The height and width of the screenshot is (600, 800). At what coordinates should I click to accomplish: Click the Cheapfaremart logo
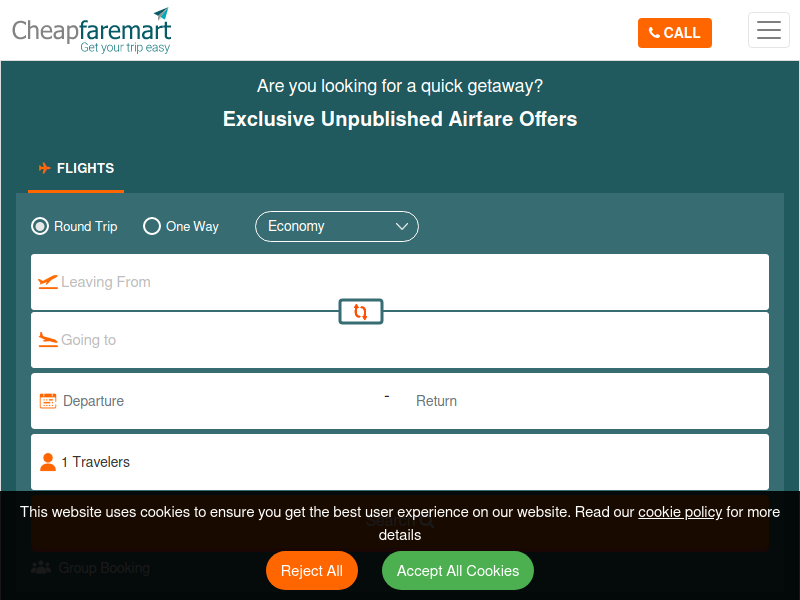tap(91, 31)
